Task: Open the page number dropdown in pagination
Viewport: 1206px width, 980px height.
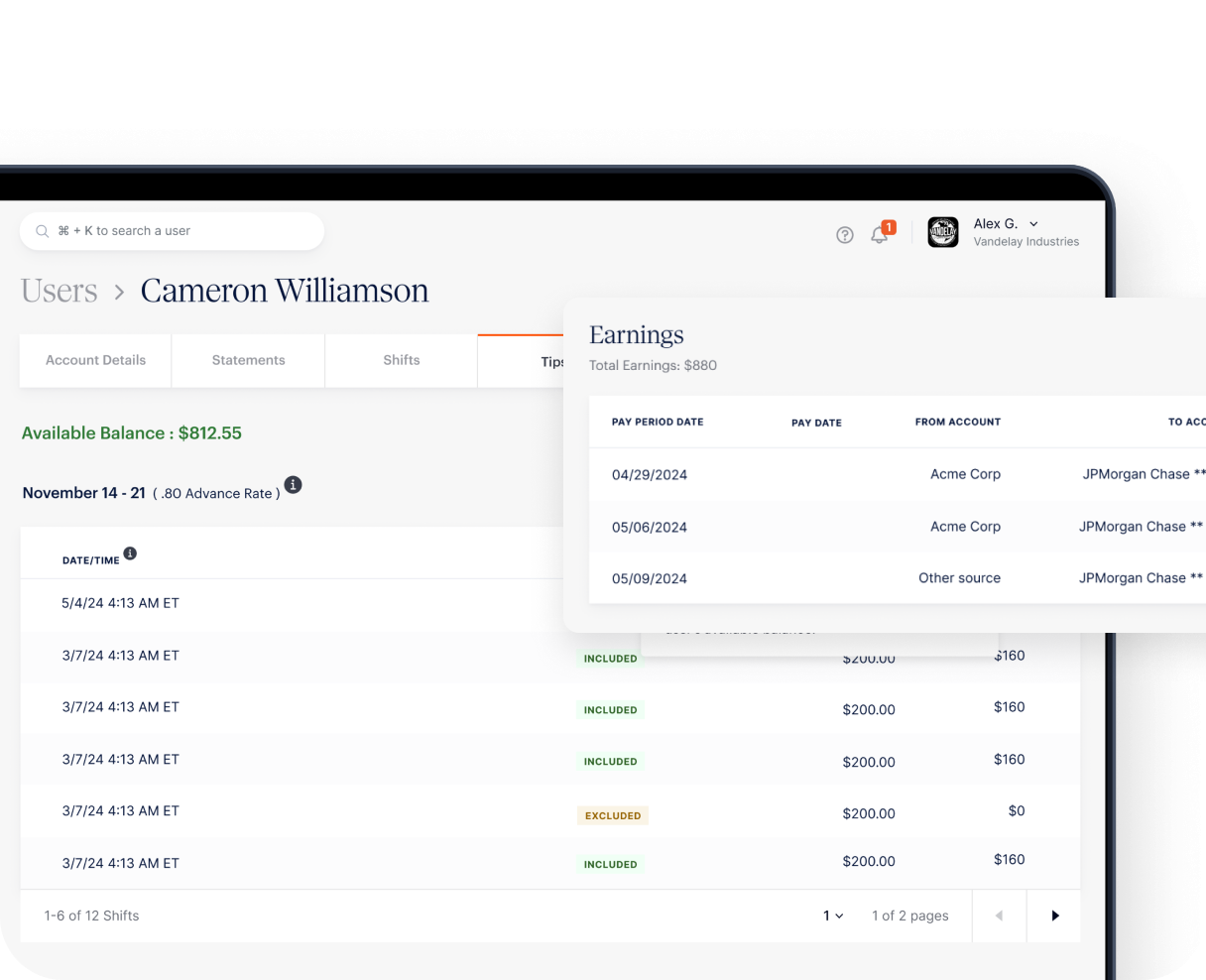Action: (x=831, y=916)
